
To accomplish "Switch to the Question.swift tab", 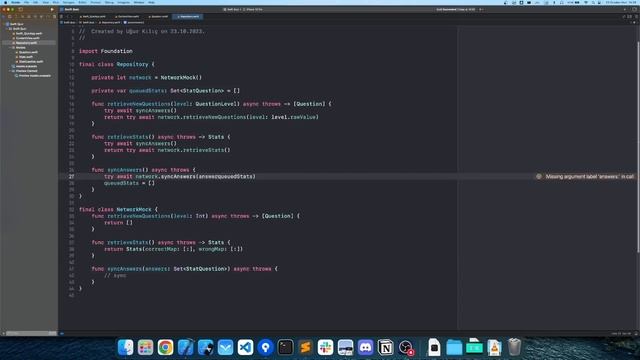I will click(158, 17).
